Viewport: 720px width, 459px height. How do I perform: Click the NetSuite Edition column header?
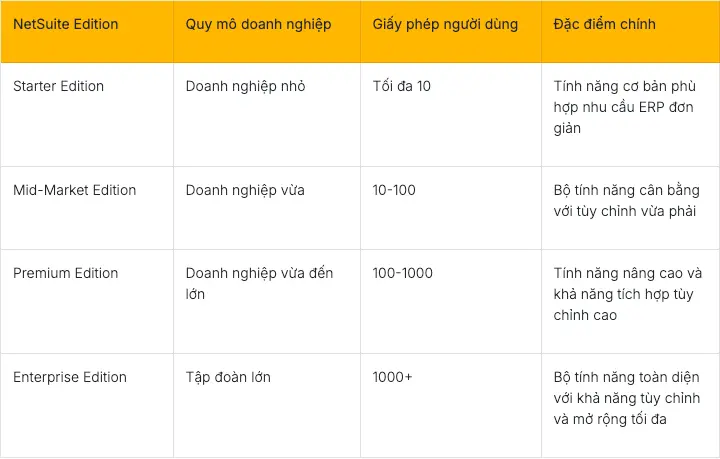pyautogui.click(x=64, y=23)
